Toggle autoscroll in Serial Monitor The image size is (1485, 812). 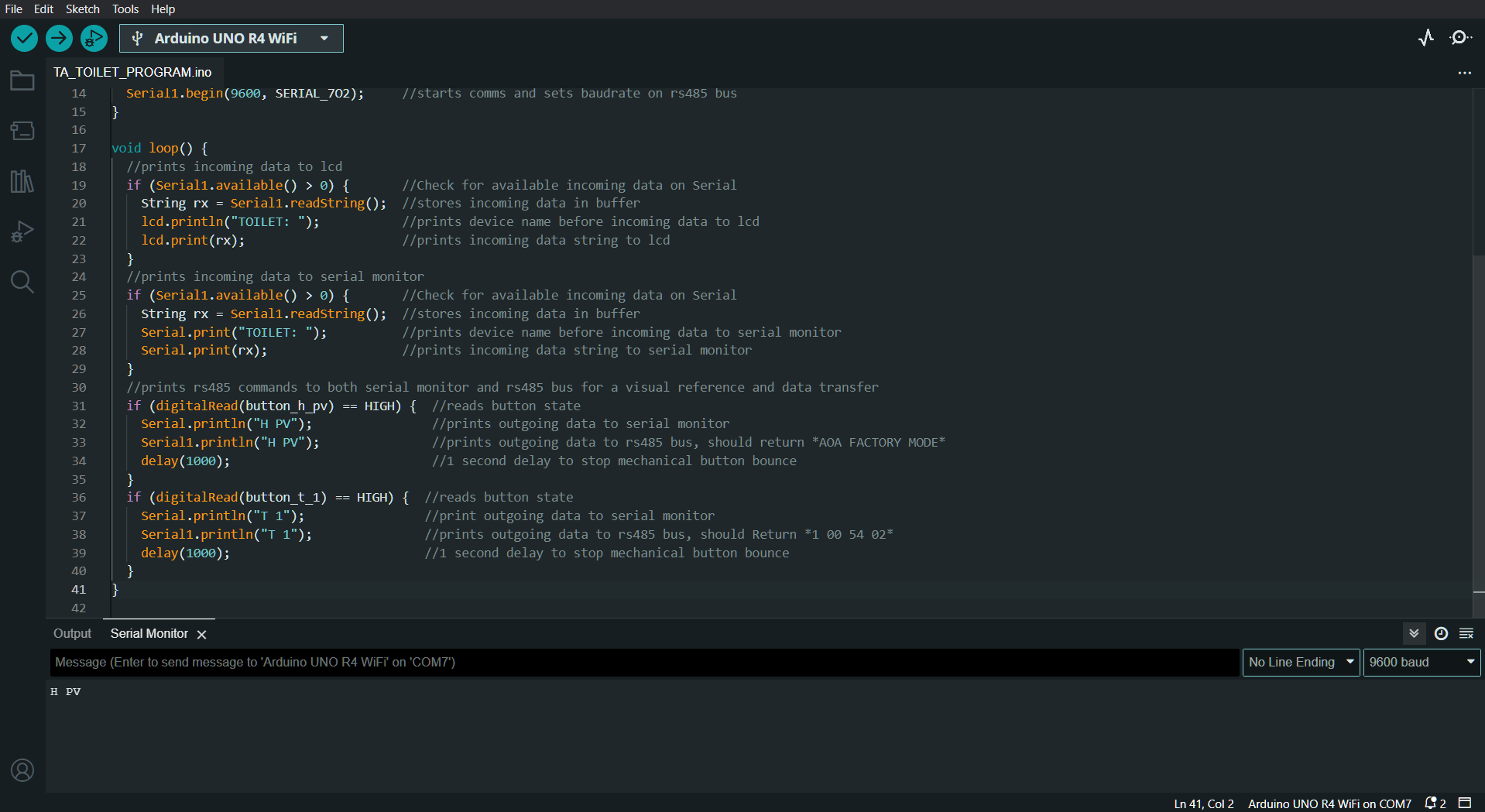(1414, 633)
